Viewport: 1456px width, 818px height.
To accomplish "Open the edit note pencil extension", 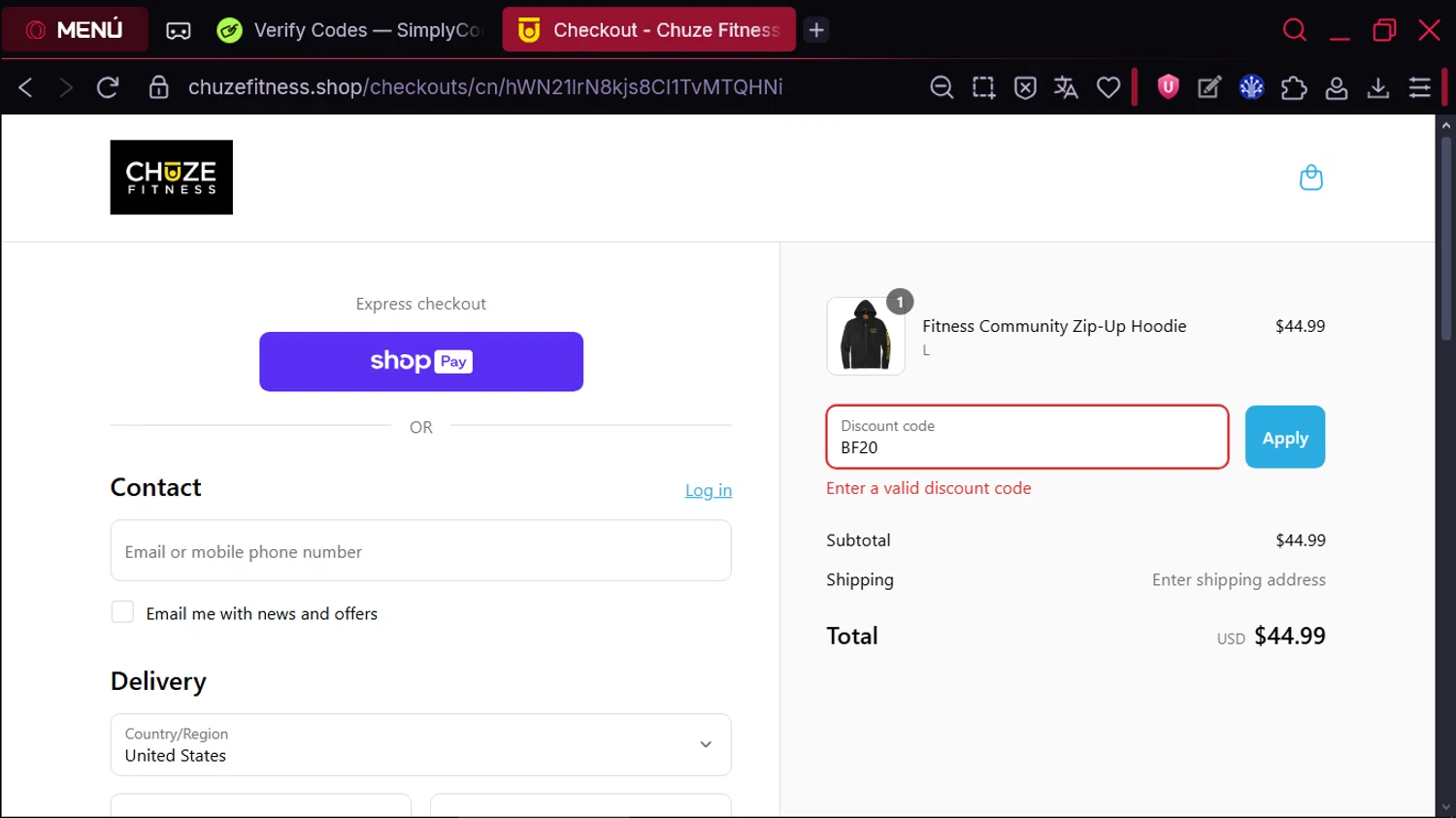I will tap(1209, 87).
